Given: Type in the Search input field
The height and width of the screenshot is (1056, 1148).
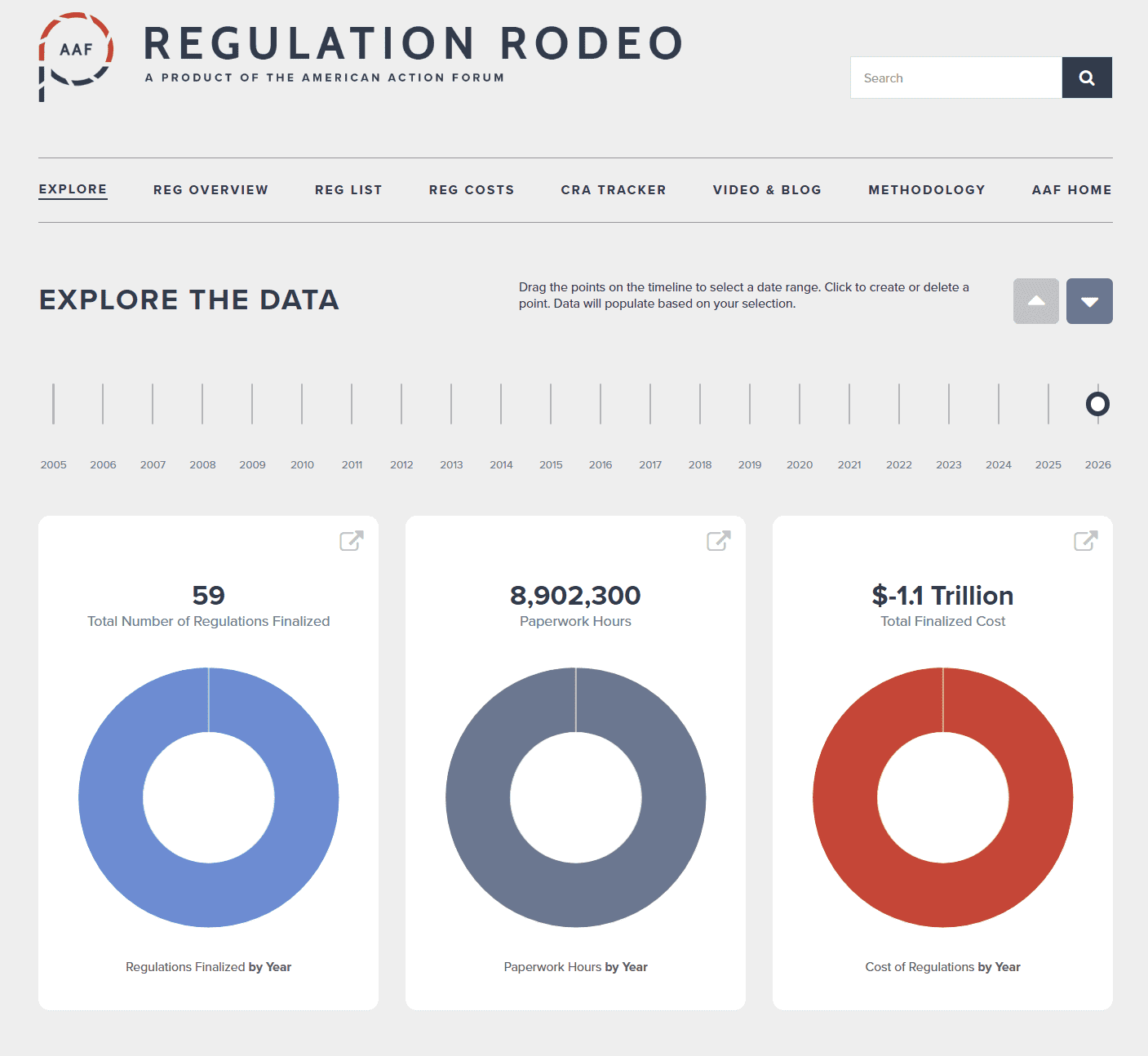Looking at the screenshot, I should [x=955, y=78].
